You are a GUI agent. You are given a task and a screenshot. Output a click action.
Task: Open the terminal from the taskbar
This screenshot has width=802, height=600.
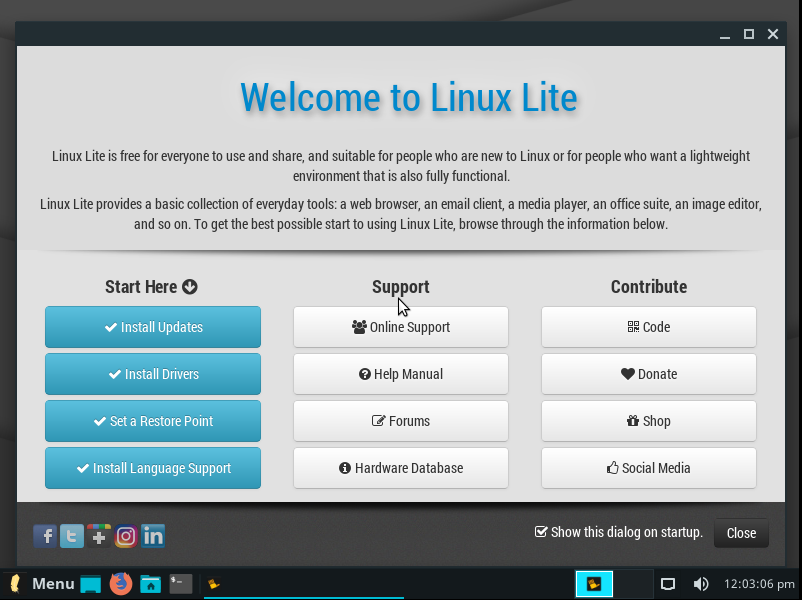point(181,584)
